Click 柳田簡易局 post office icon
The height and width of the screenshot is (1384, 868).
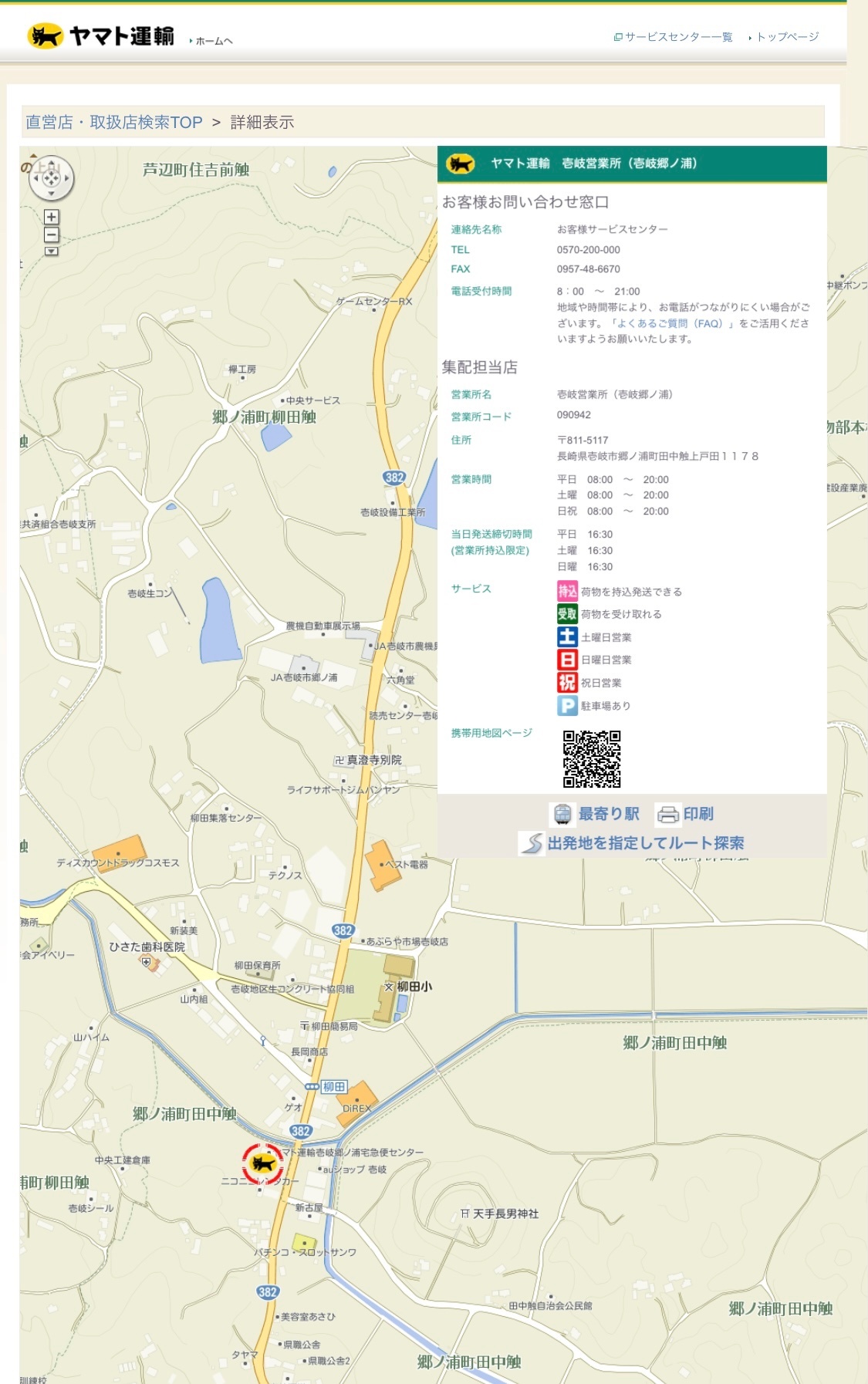(305, 1026)
